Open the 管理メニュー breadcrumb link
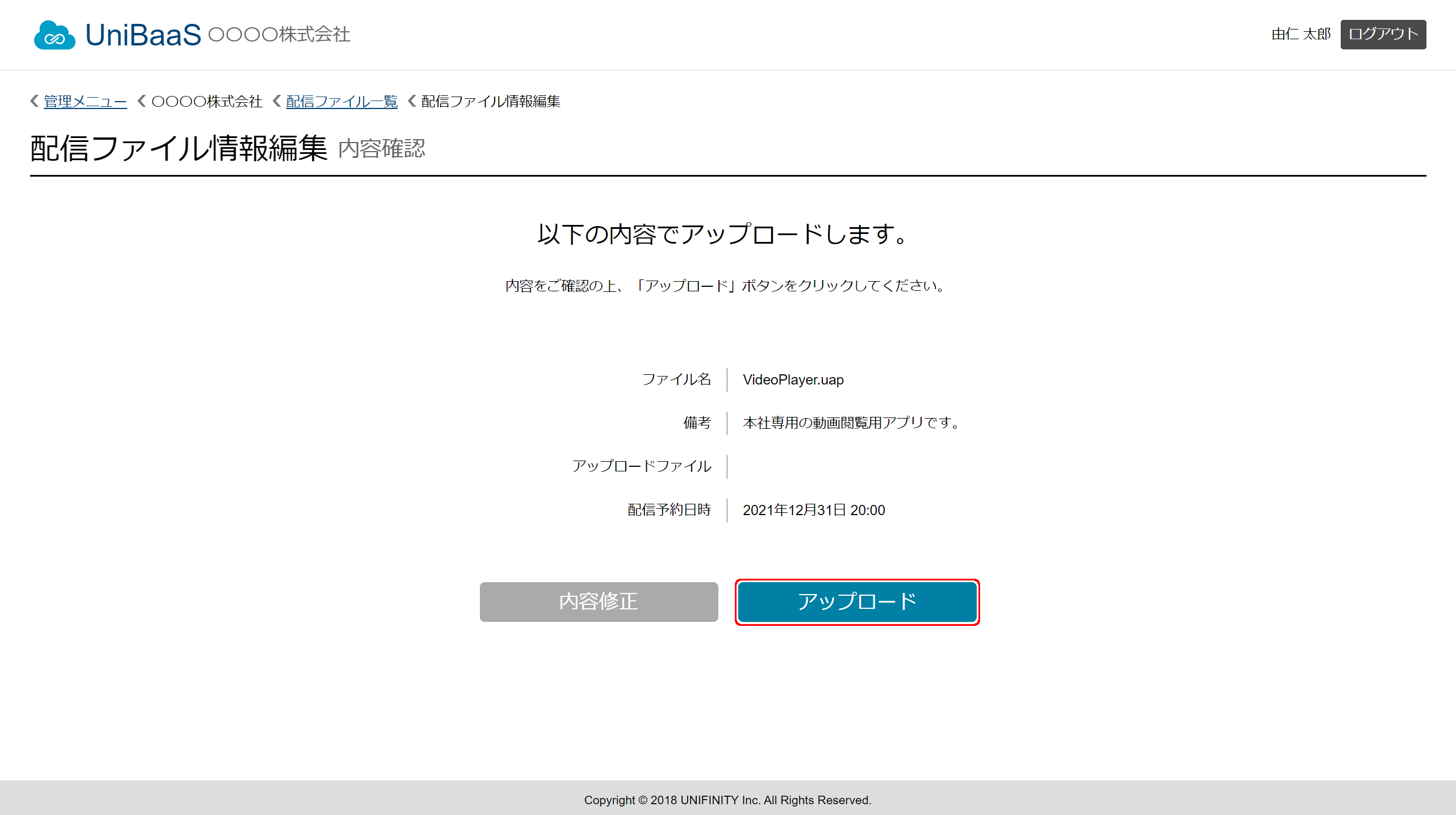 (85, 101)
